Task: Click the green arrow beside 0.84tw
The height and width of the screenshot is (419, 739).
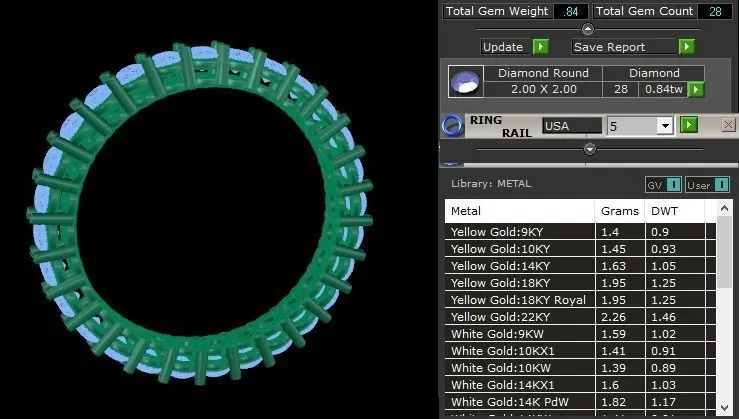Action: point(696,89)
